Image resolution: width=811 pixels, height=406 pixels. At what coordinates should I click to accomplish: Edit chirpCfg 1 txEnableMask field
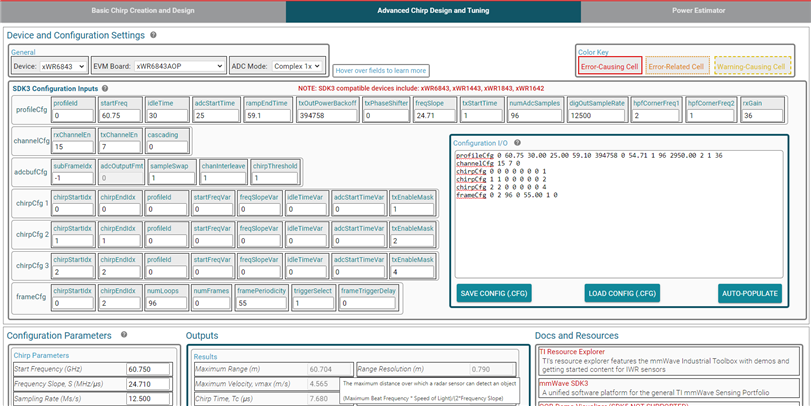coord(412,209)
